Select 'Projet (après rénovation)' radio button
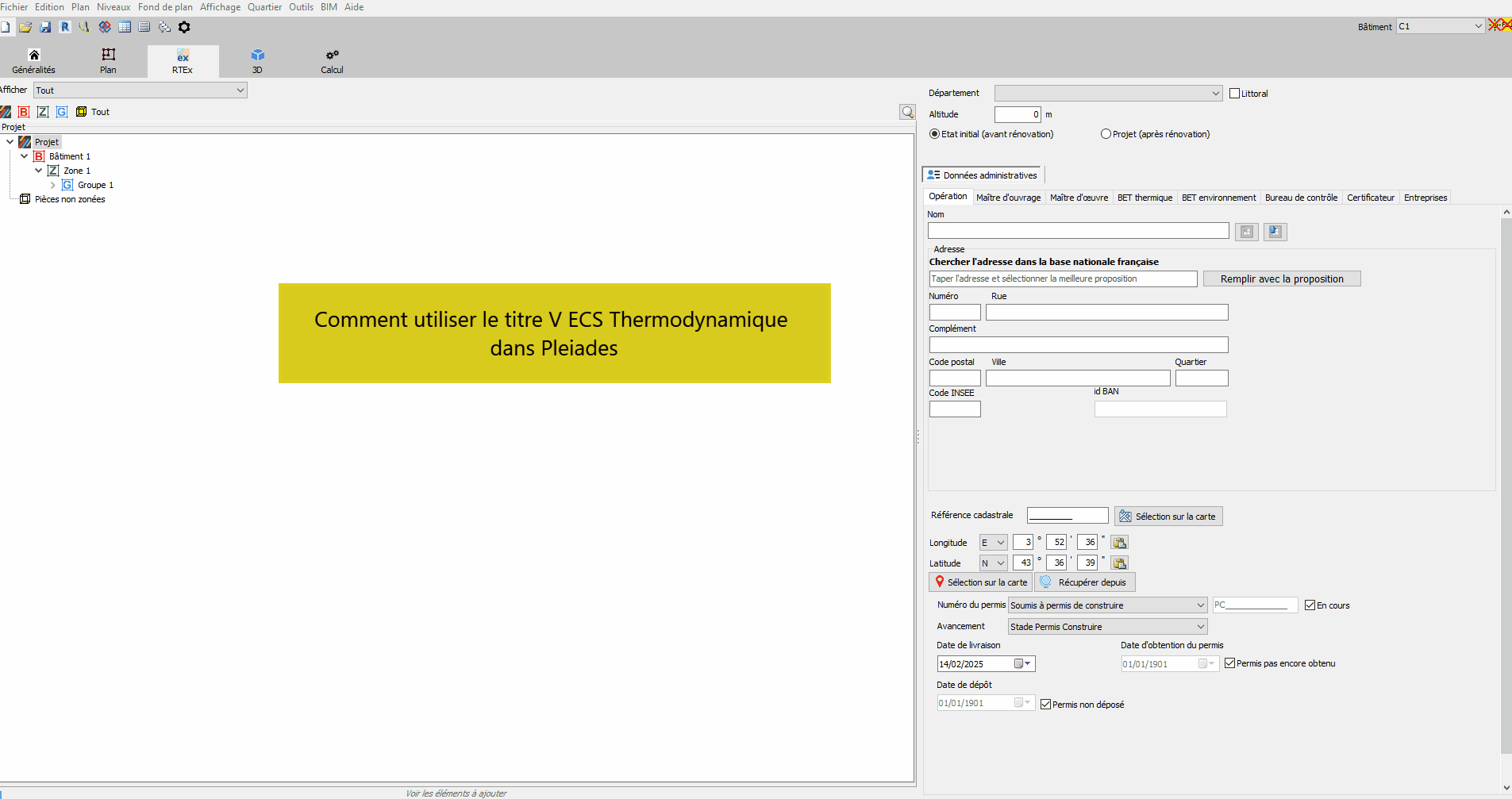Screen dimensions: 1512x799 pos(1106,134)
